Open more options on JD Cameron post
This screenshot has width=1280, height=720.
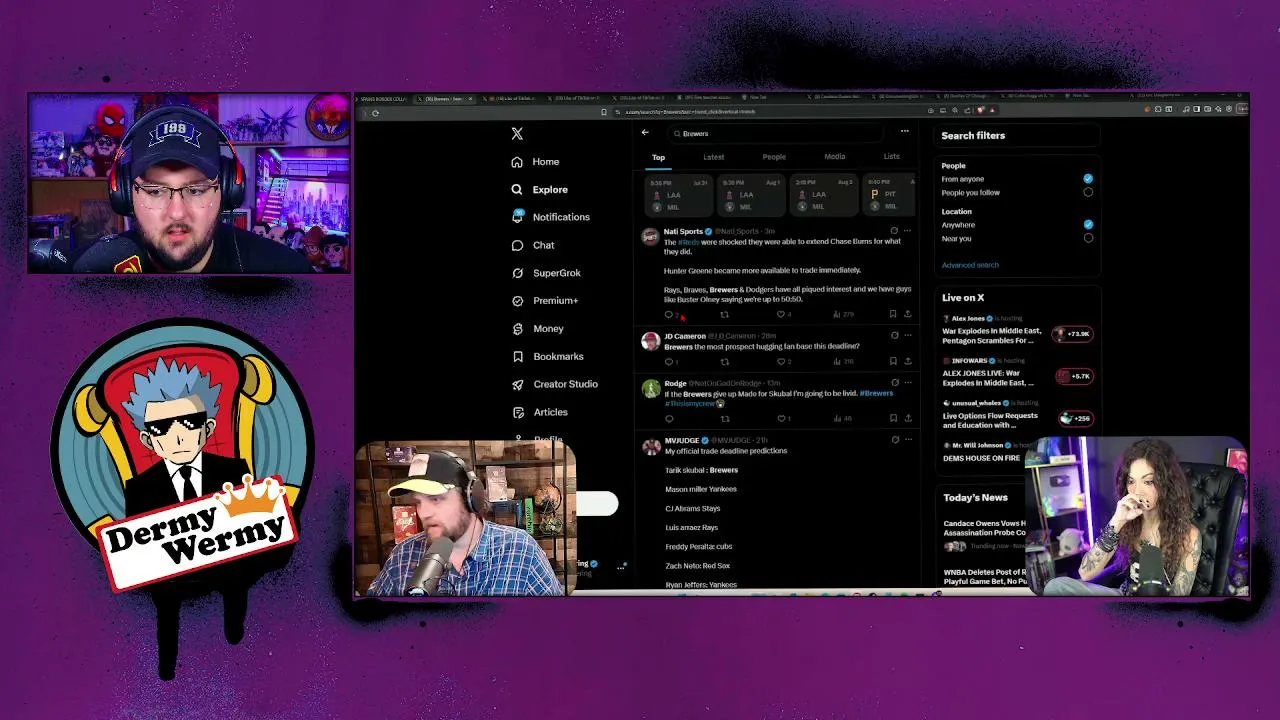click(x=907, y=336)
